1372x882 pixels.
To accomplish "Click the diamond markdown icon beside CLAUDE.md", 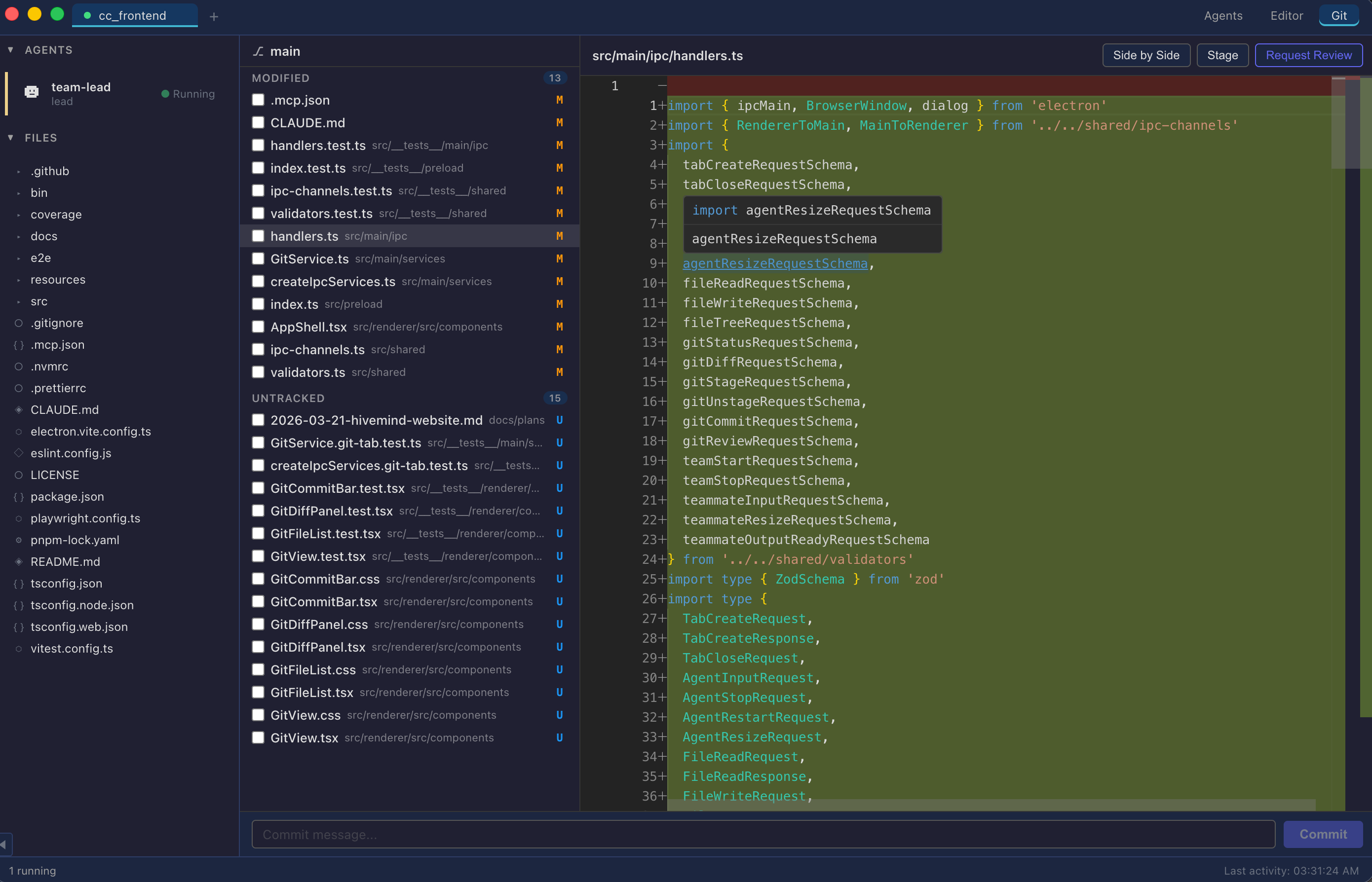I will pyautogui.click(x=18, y=409).
